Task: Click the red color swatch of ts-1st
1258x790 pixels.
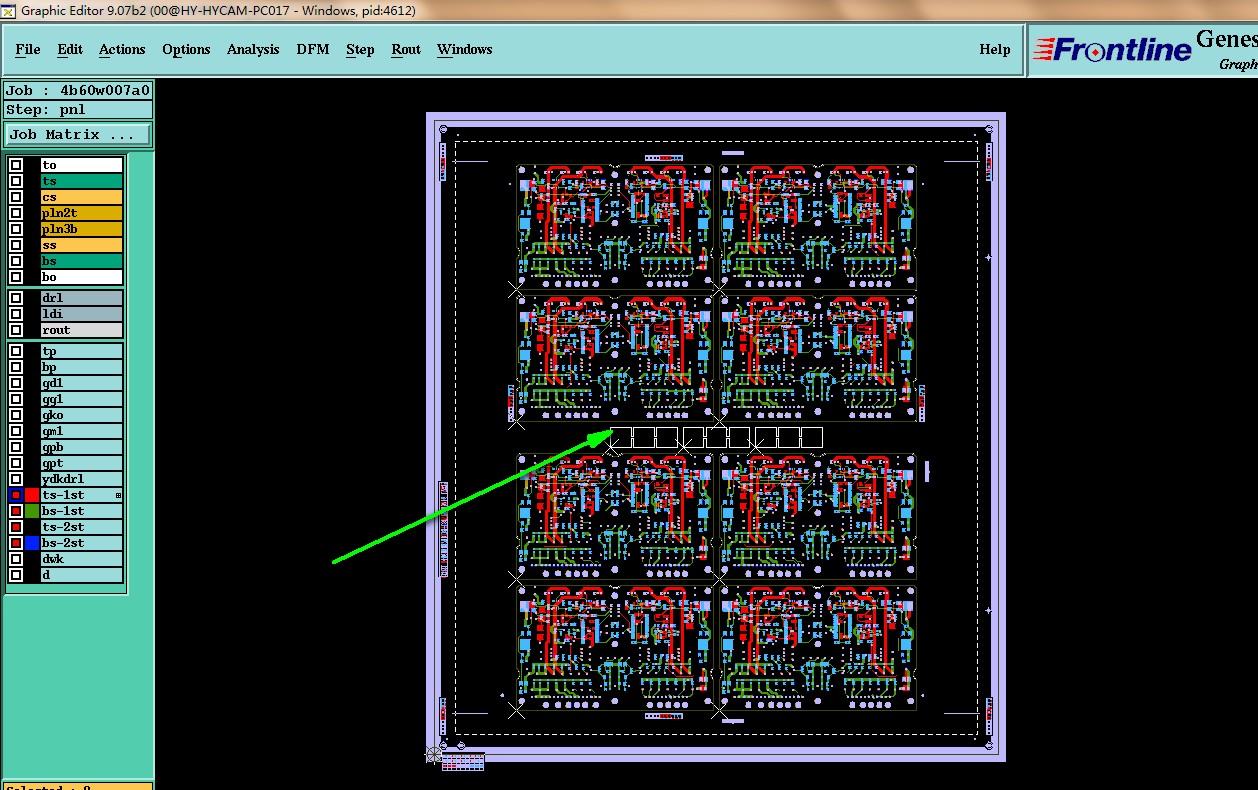Action: click(x=32, y=495)
